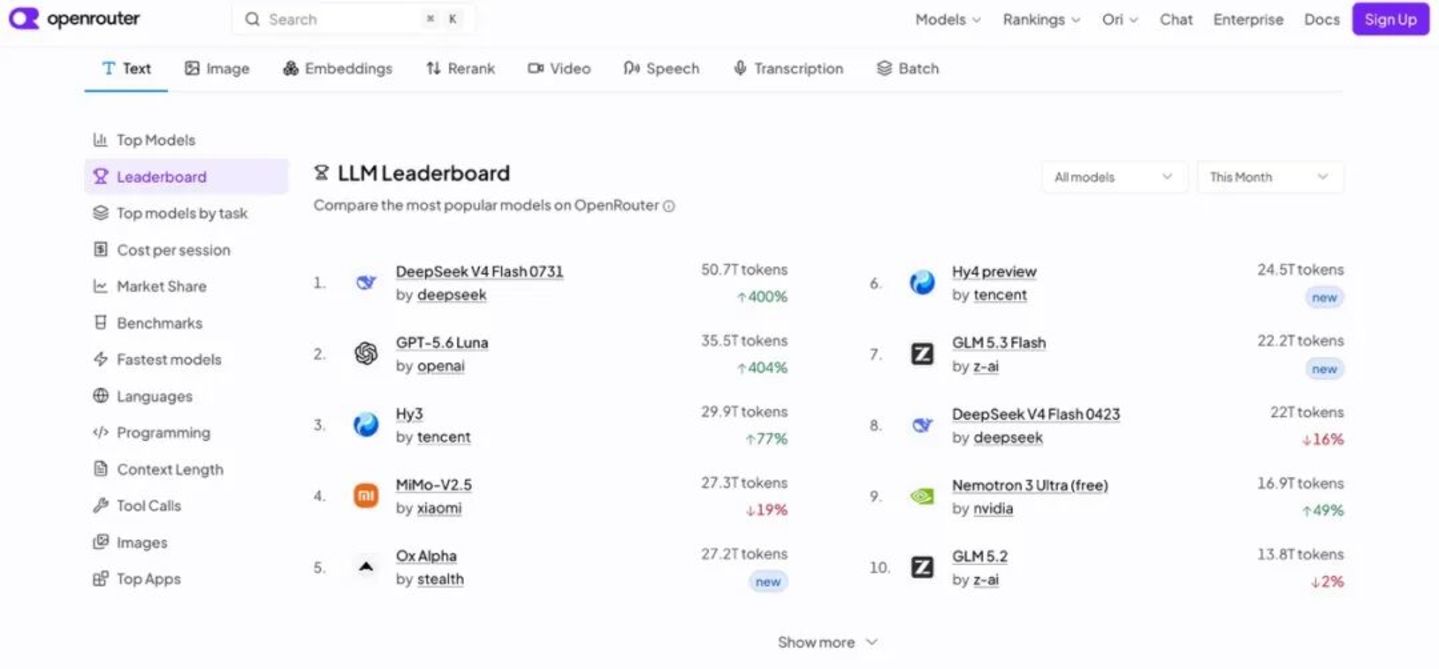Open the Nemotron 3 Ultra (free) link
This screenshot has width=1439, height=669.
pos(1030,485)
